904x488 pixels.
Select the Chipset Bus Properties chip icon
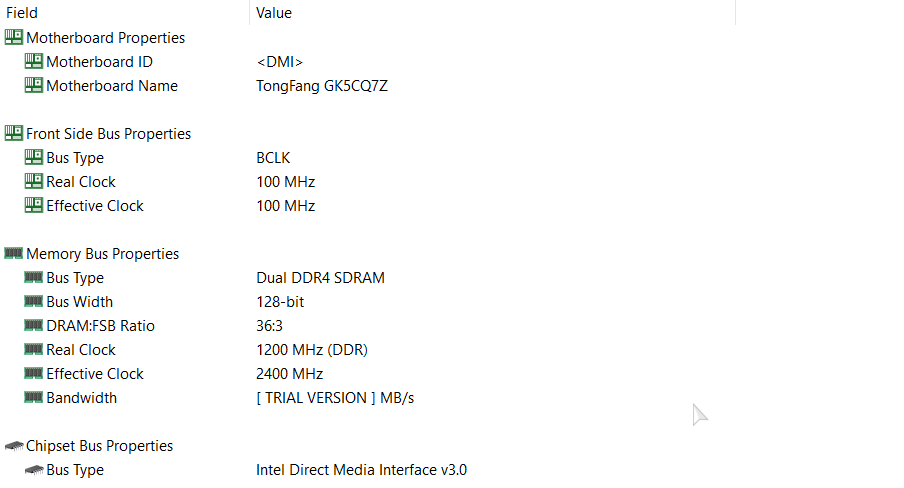pos(13,446)
